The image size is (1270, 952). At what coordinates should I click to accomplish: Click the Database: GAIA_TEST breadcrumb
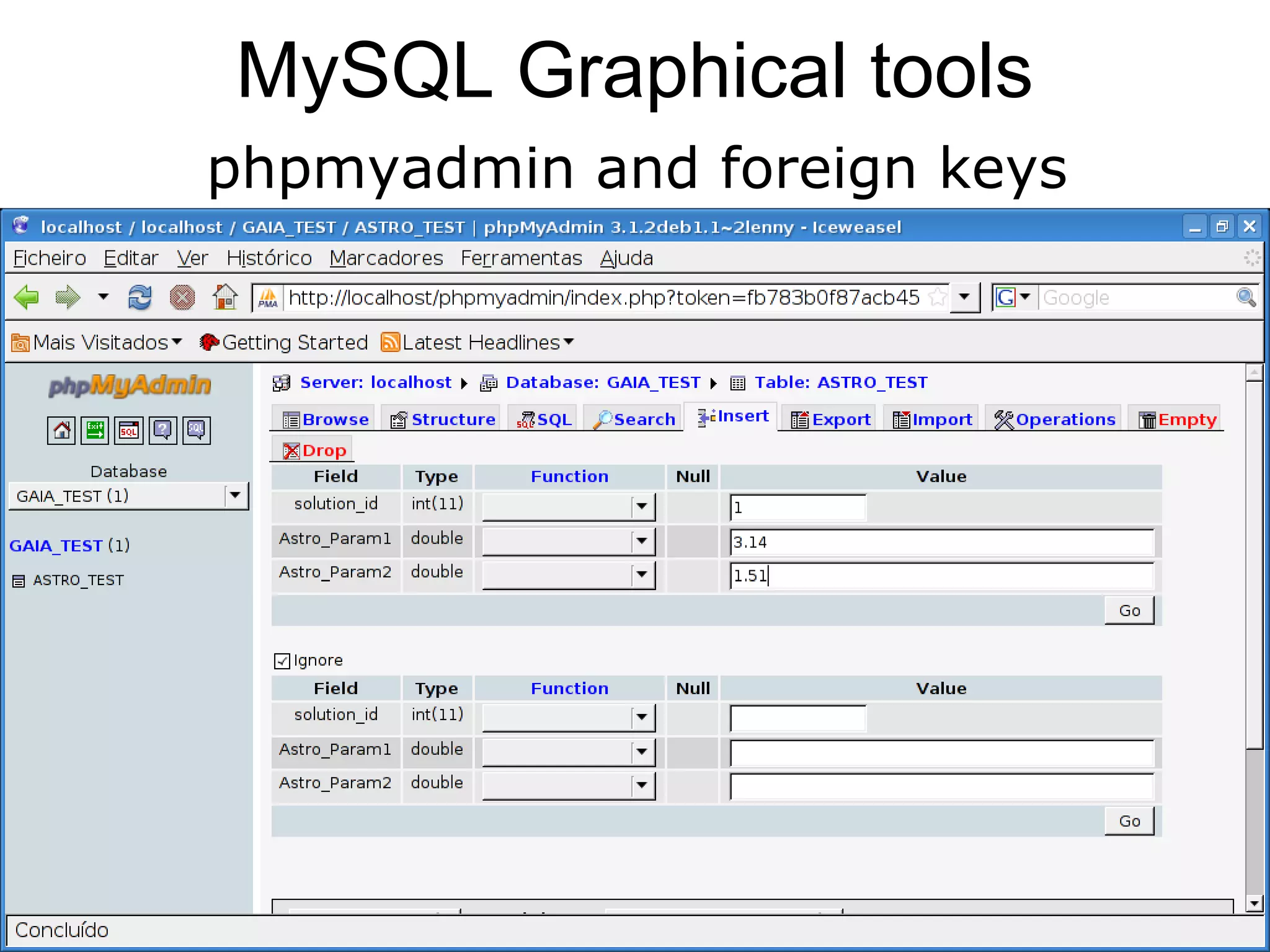coord(603,382)
